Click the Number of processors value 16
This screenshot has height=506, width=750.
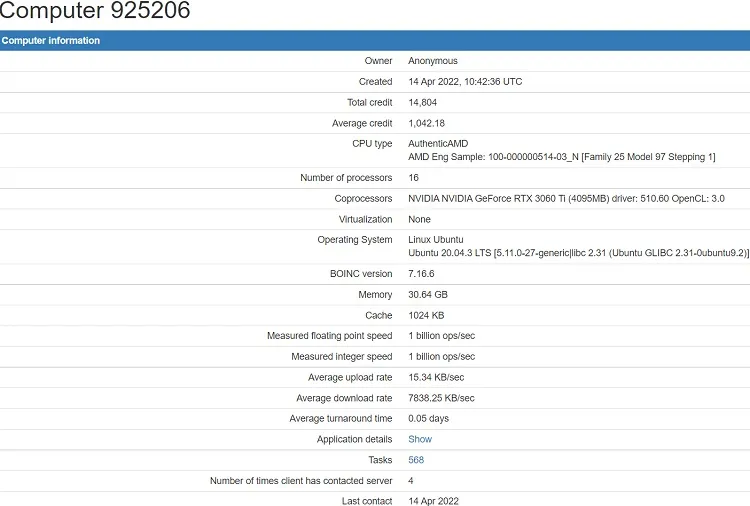pos(413,177)
